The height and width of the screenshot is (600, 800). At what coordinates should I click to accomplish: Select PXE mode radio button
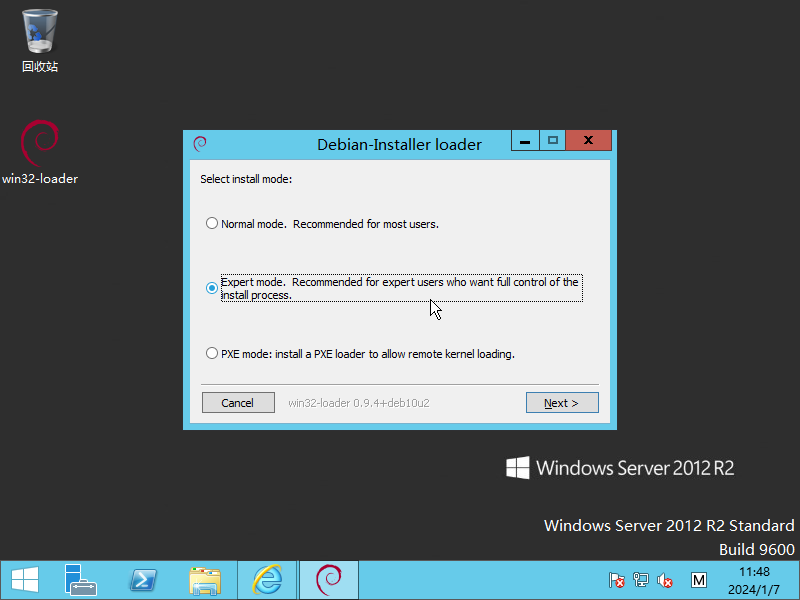pos(212,353)
